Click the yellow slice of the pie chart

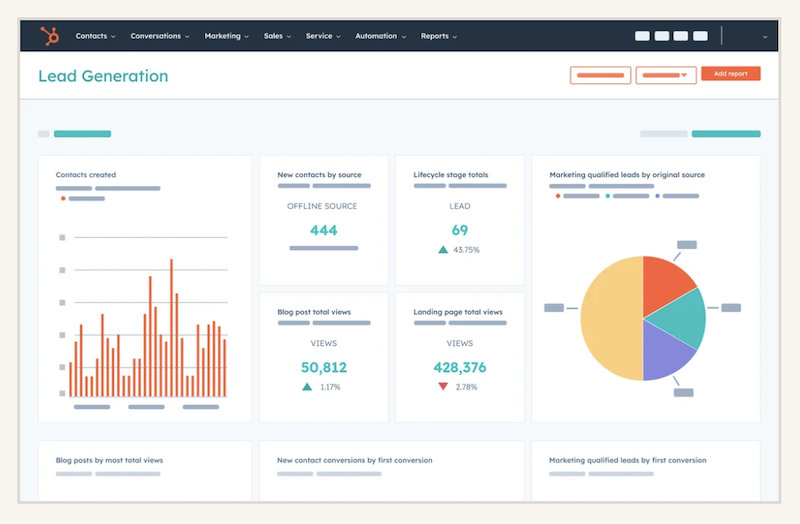coord(608,318)
